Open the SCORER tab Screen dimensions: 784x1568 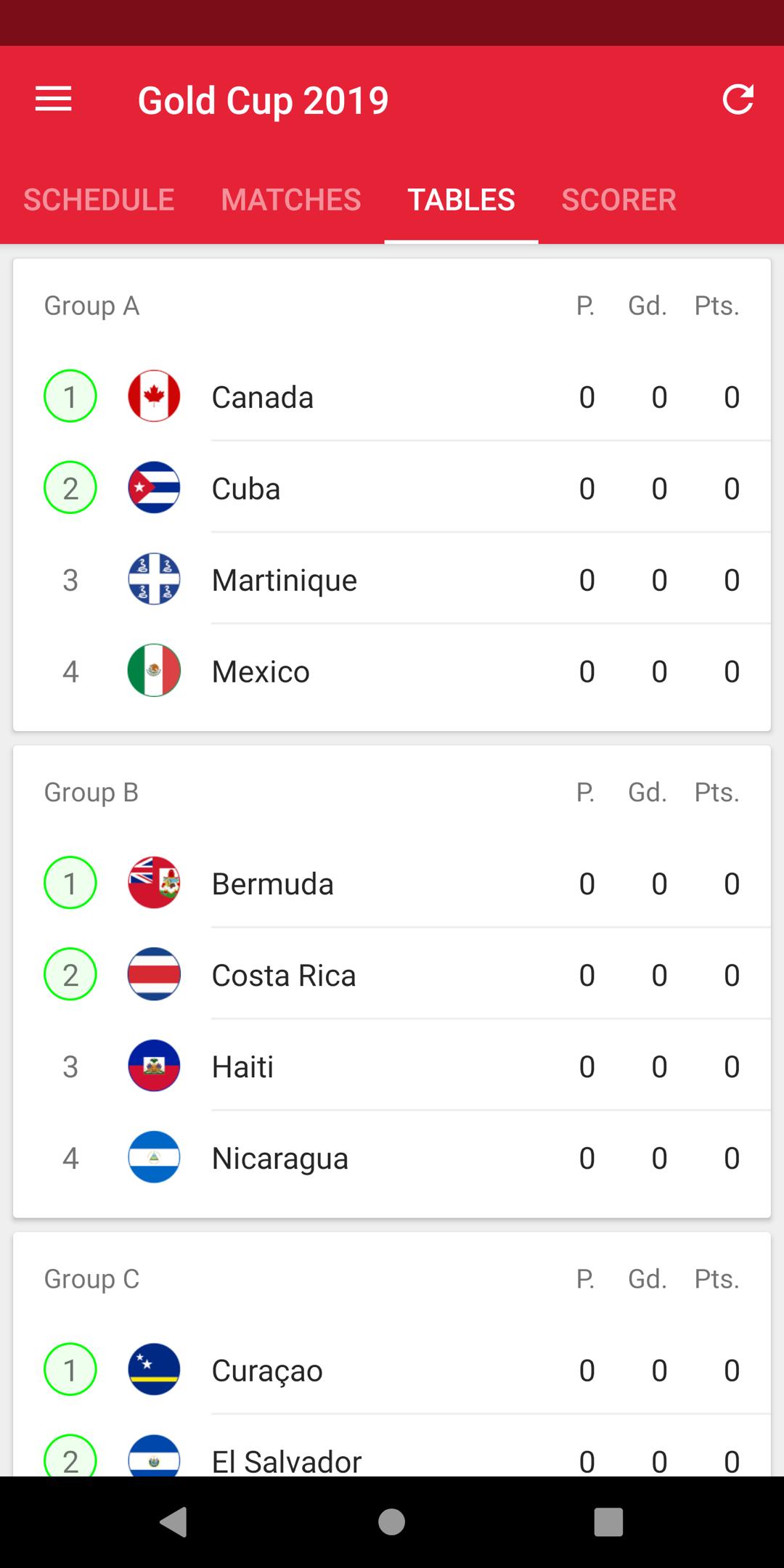tap(618, 200)
